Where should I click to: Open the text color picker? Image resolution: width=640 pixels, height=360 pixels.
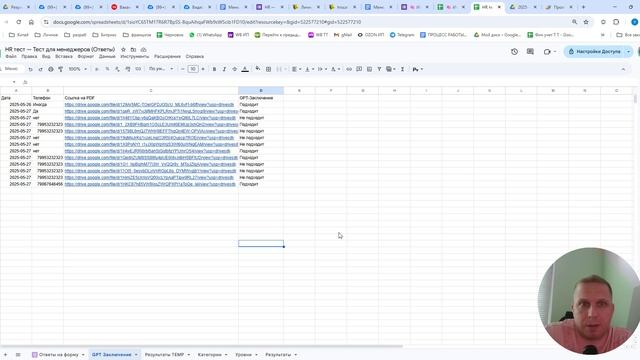point(245,69)
